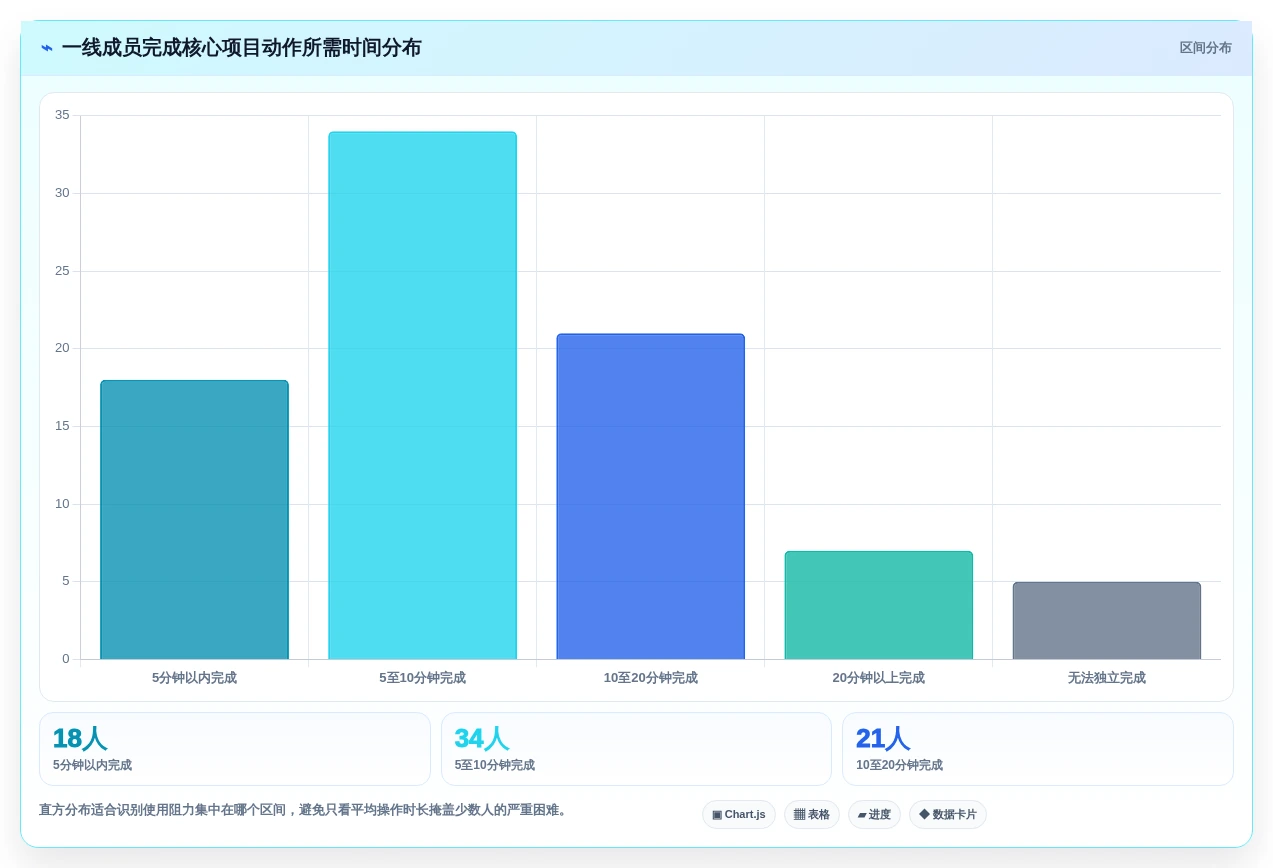This screenshot has height=868, width=1273.
Task: Click the 表格 tag chip
Action: coord(812,815)
